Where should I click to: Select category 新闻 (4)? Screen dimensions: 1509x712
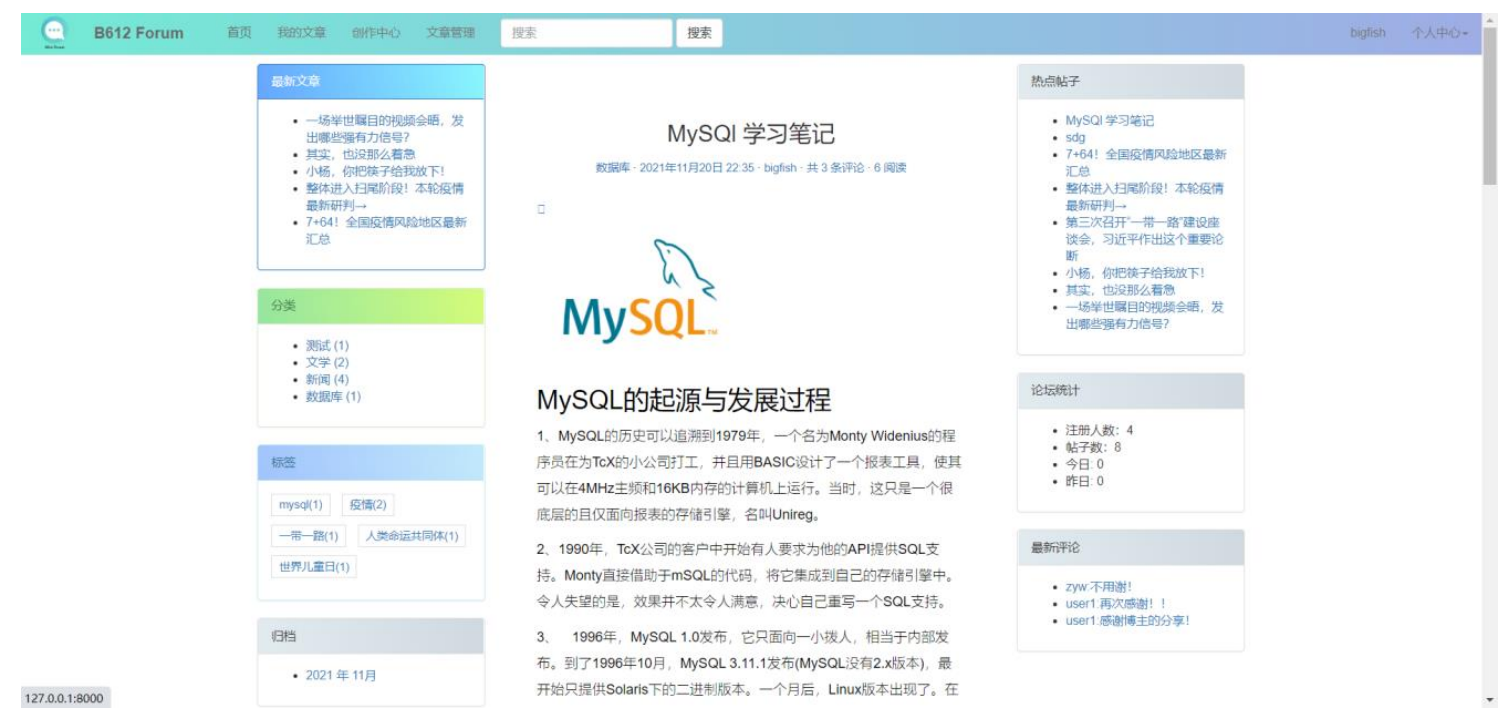coord(327,379)
